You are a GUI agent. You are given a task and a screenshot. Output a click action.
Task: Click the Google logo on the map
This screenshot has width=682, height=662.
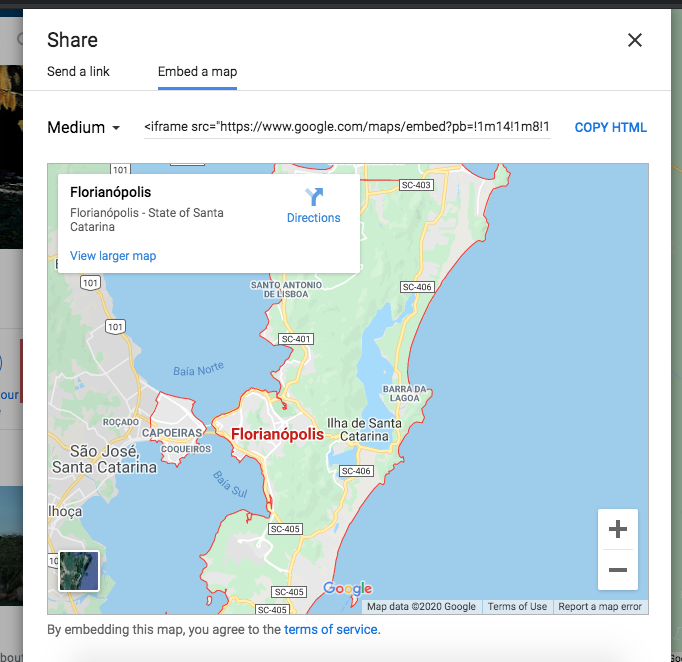pos(348,588)
